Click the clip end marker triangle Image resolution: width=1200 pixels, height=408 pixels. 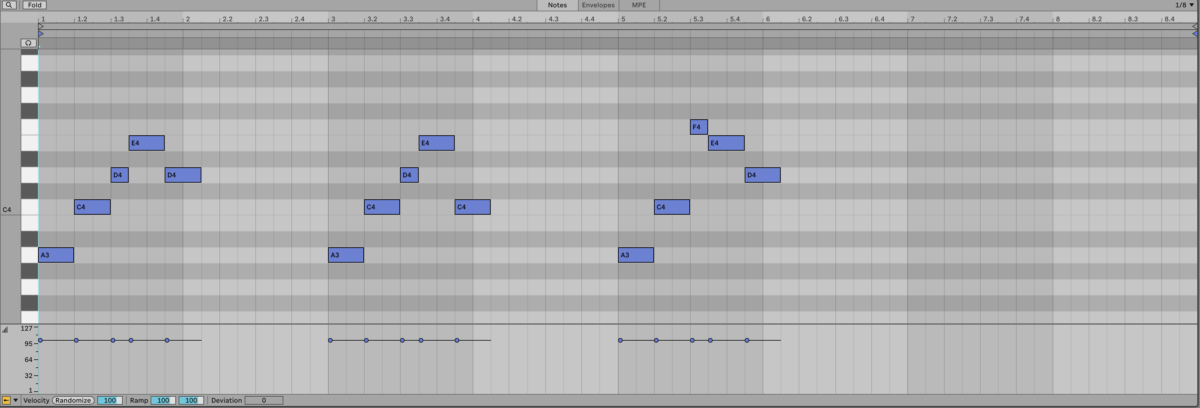click(x=1195, y=26)
